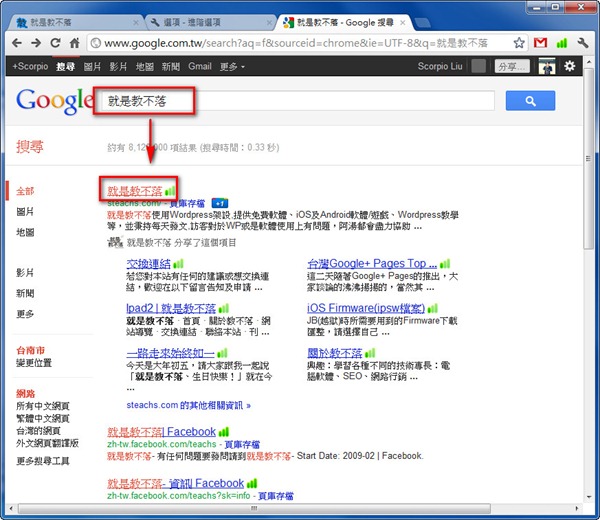Viewport: 600px width, 520px height.
Task: Bookmark this page with the star icon
Action: click(519, 43)
